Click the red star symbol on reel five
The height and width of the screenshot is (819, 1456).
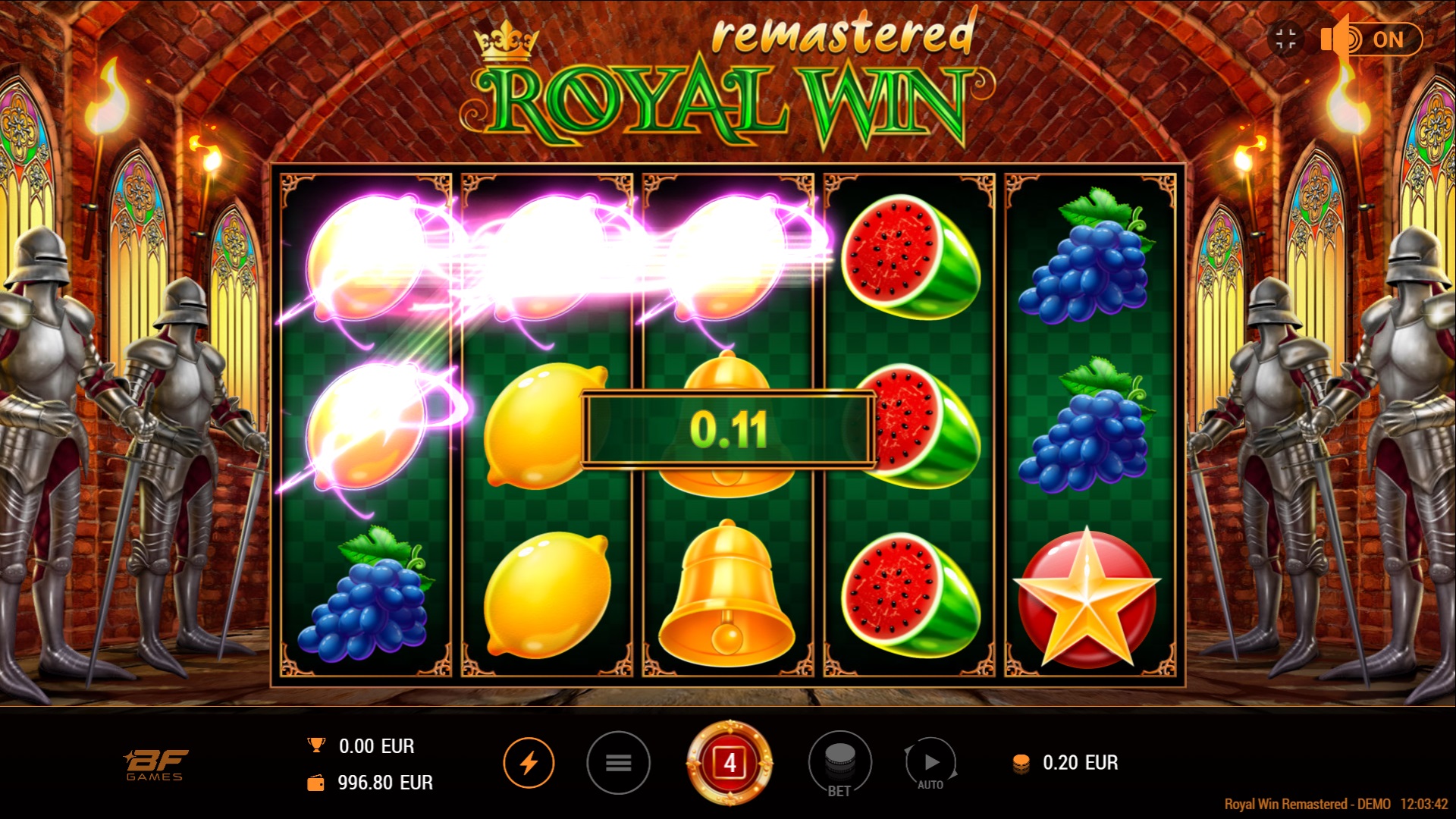1087,597
